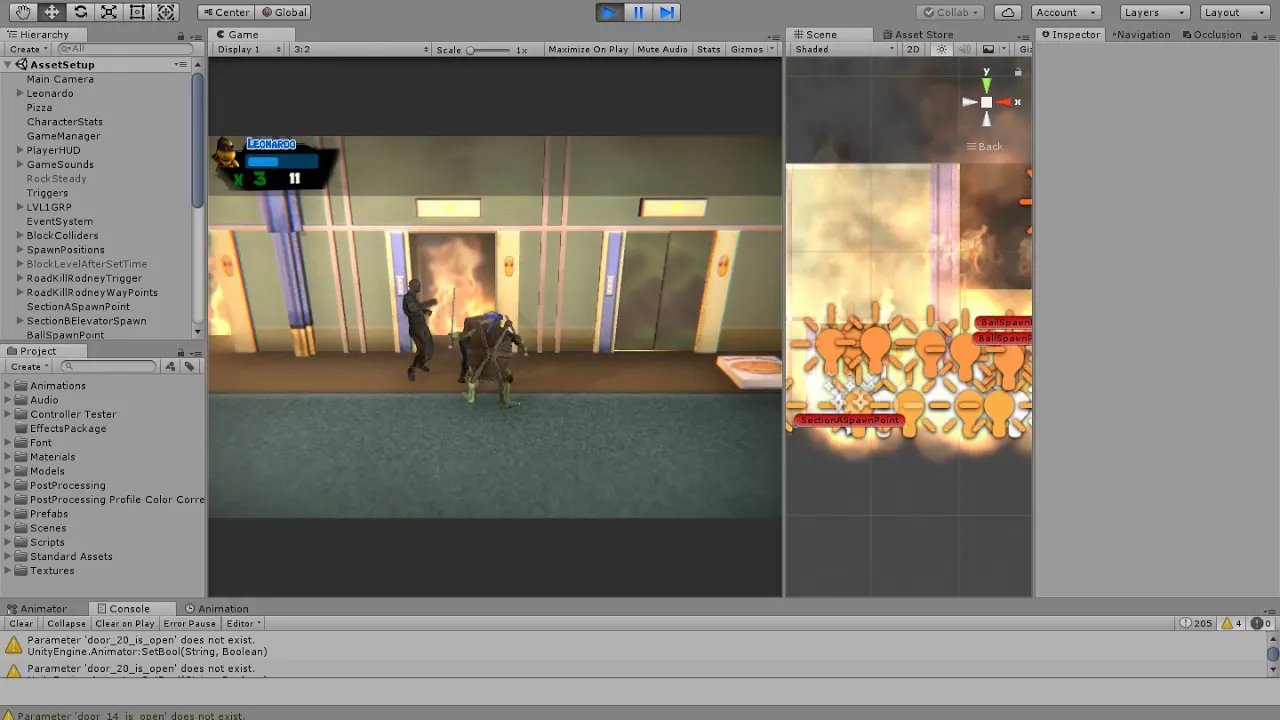
Task: Click the Play button
Action: 609,12
